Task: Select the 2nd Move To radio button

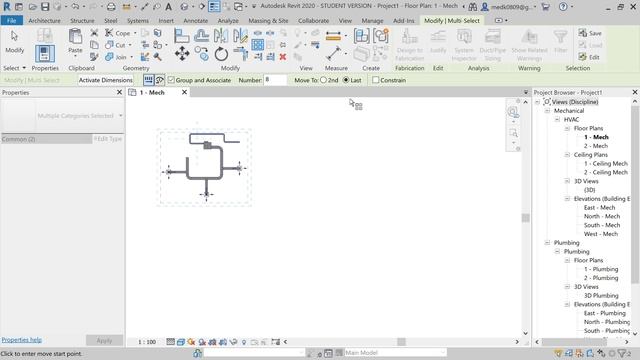Action: (323, 80)
